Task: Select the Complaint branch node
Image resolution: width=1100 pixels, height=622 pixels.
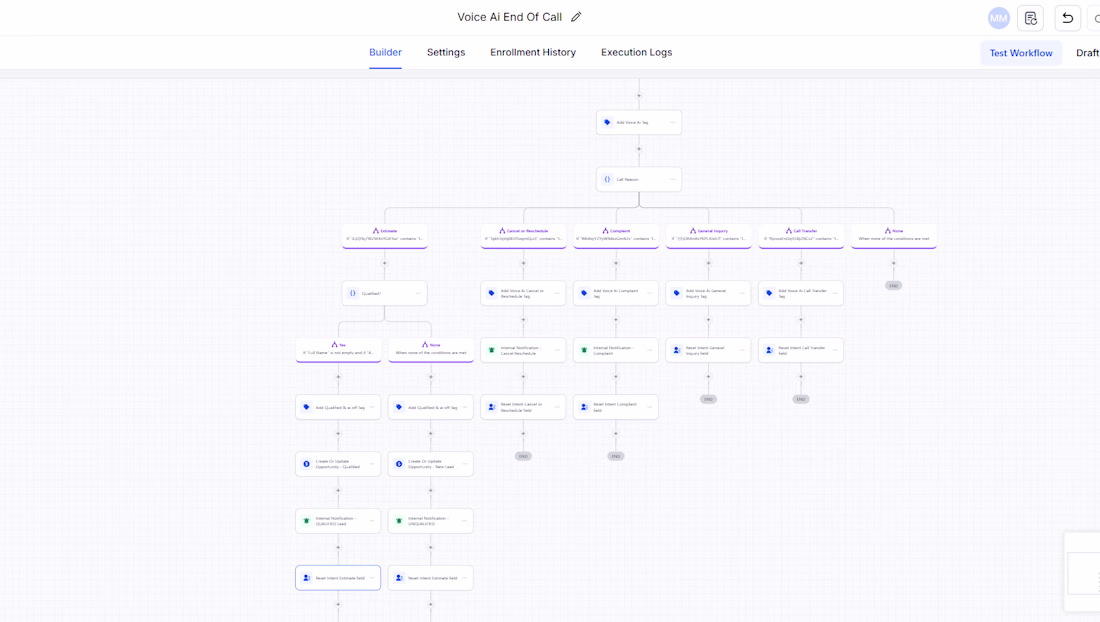Action: pyautogui.click(x=616, y=236)
